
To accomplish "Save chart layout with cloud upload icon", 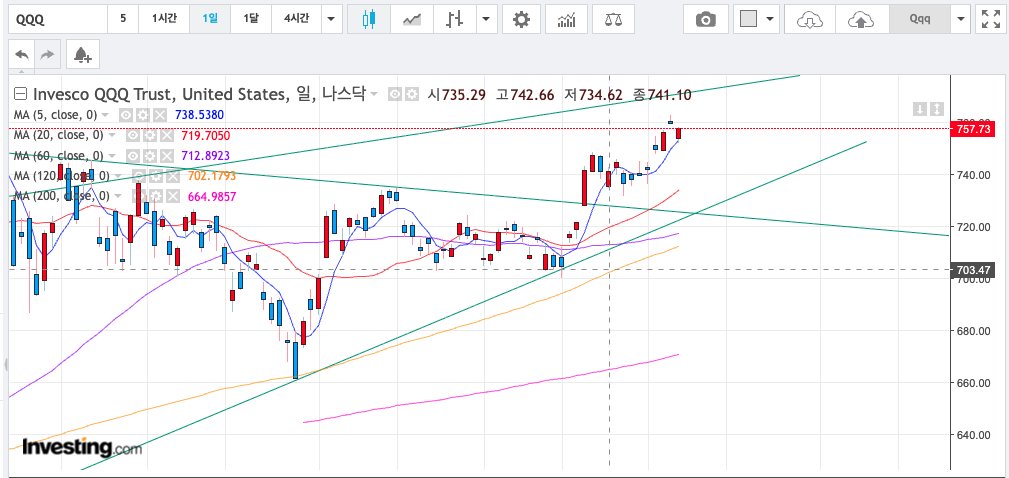I will click(862, 20).
